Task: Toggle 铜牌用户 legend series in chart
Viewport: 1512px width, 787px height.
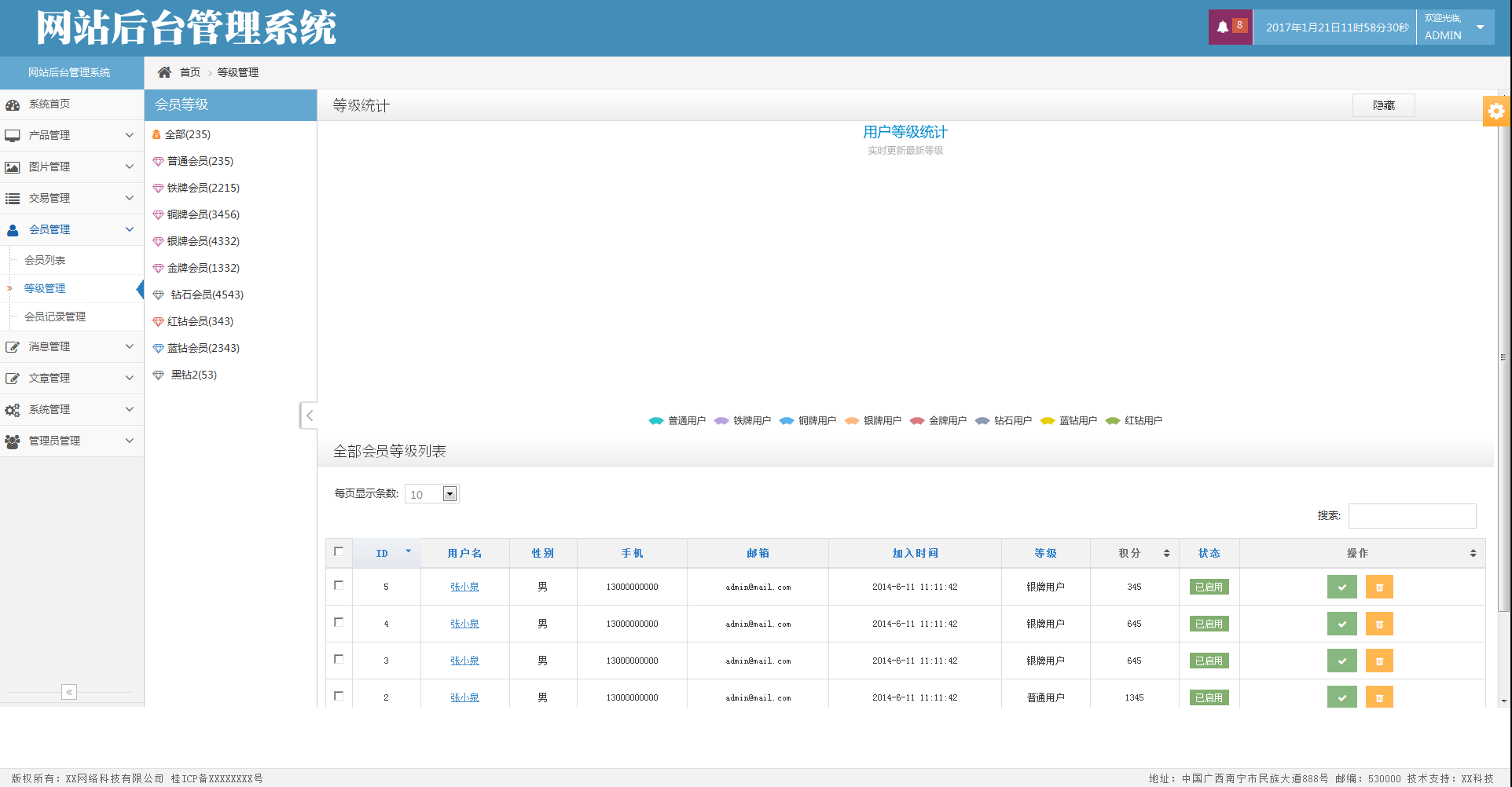Action: click(x=808, y=421)
